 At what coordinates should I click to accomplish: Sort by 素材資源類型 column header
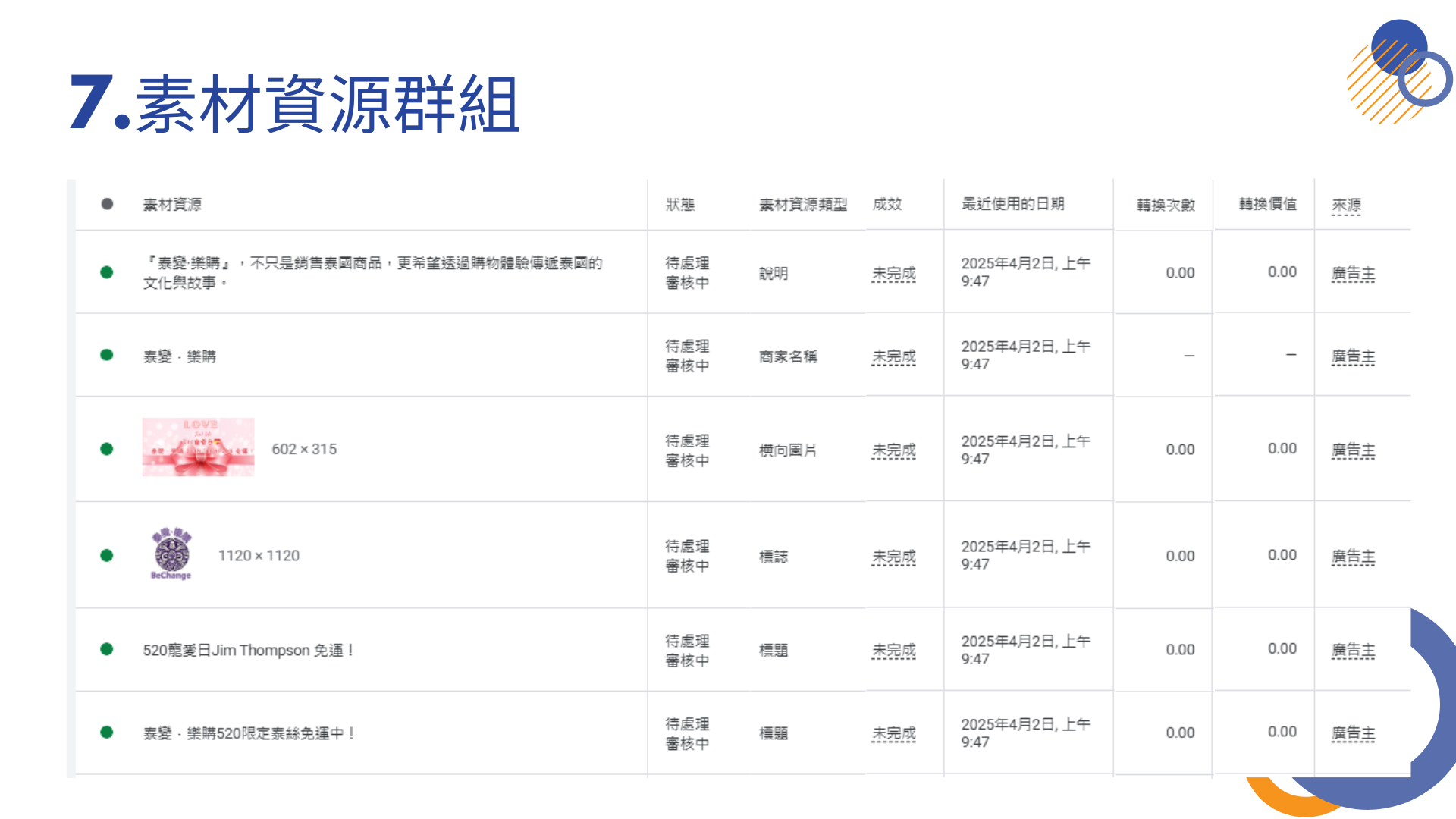click(803, 205)
